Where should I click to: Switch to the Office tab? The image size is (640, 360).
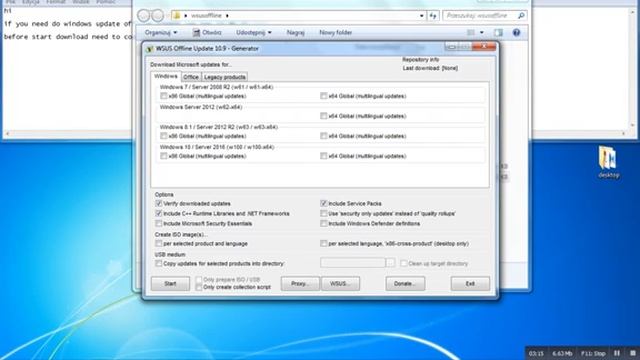(x=191, y=77)
